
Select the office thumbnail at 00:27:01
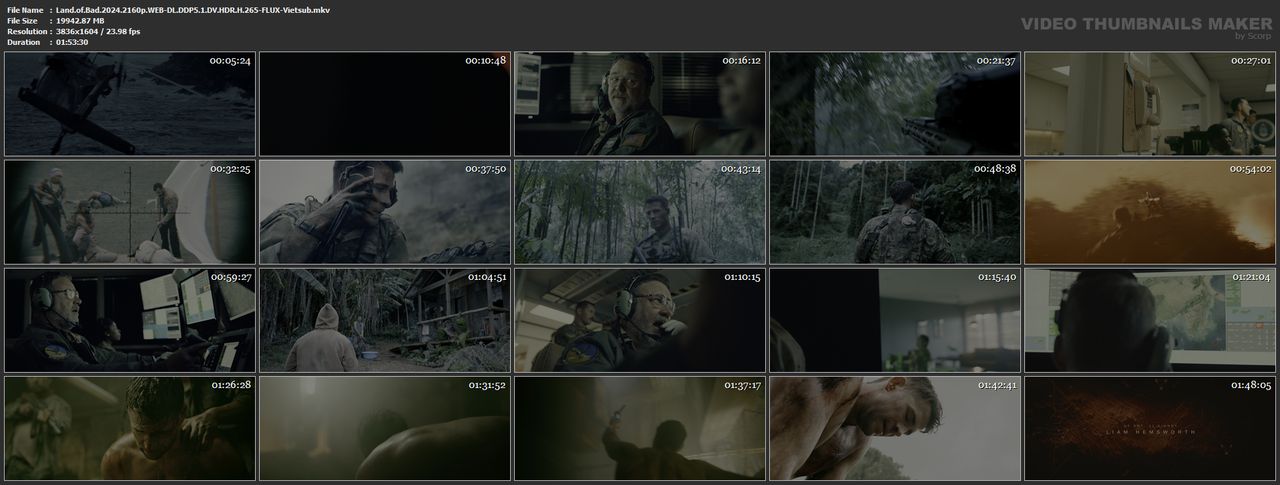click(x=1150, y=104)
